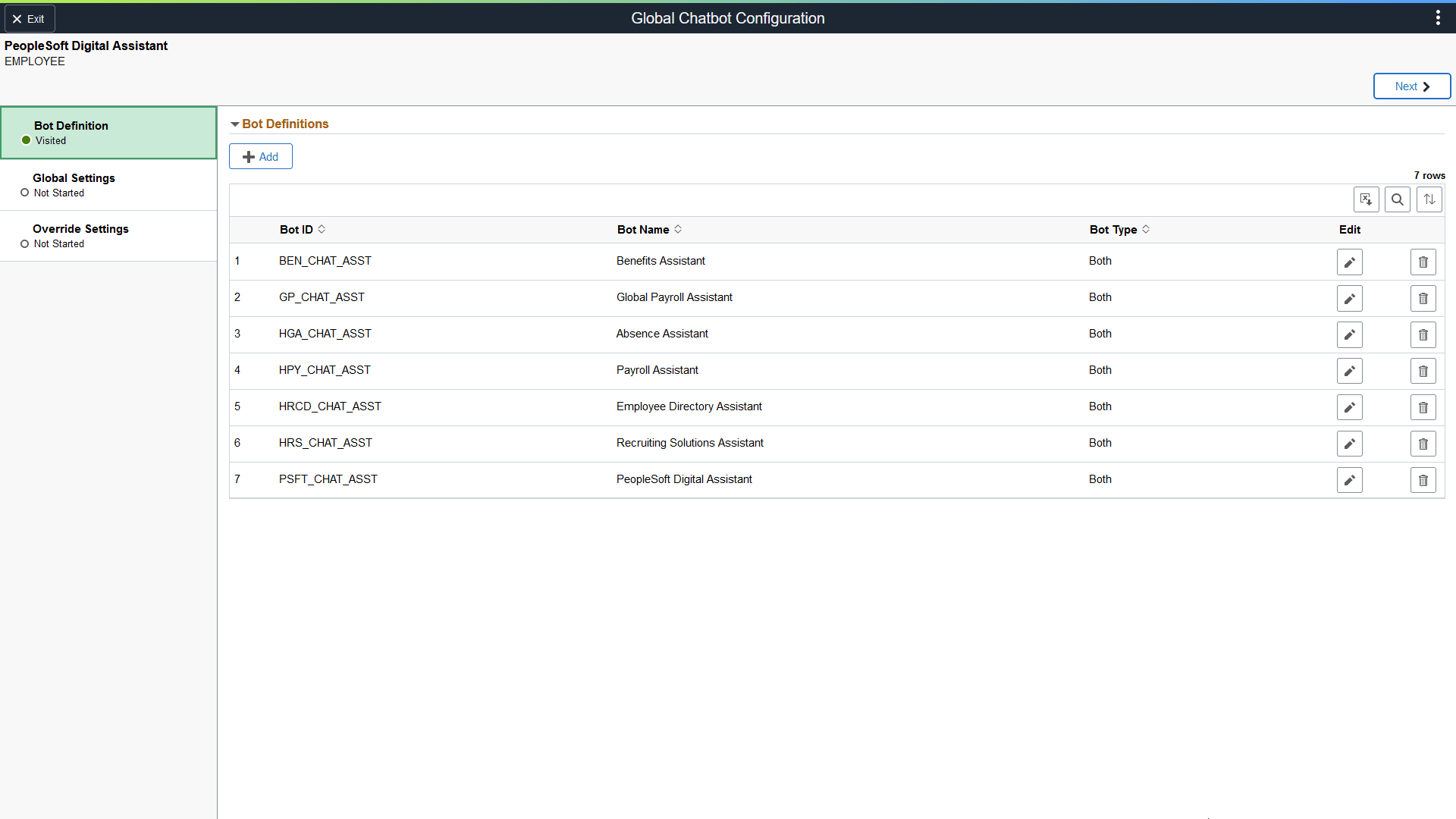
Task: Open the Download to Excel grid icon
Action: [x=1367, y=199]
